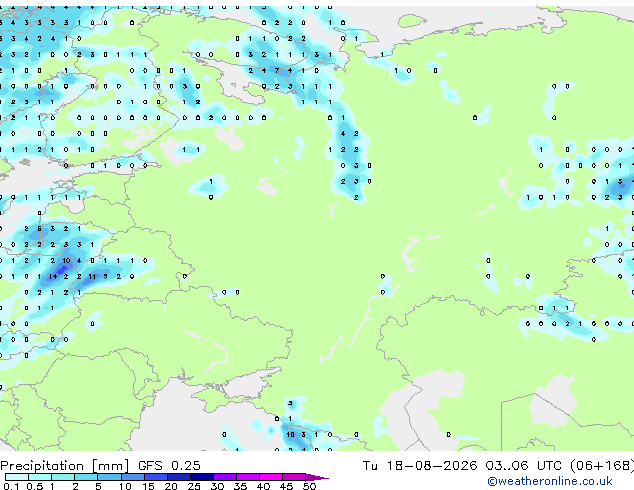
Task: Click the '11' precipitation value on map
Action: [92, 277]
